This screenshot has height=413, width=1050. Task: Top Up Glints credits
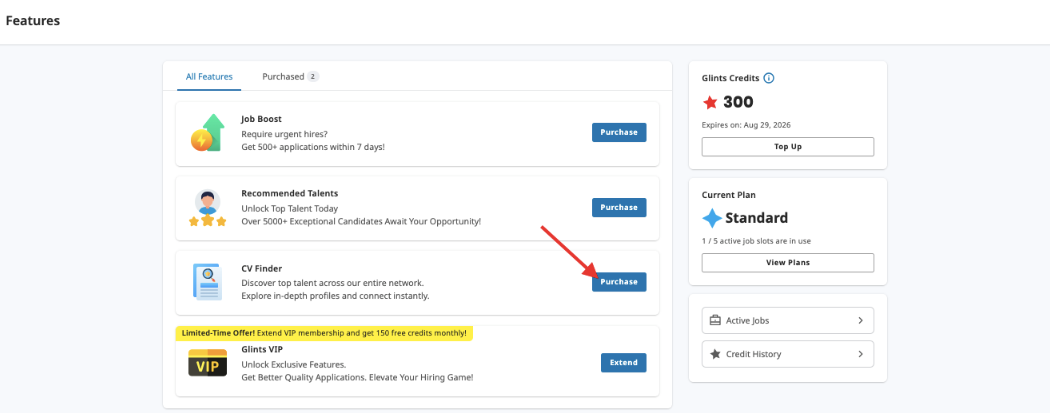[x=788, y=147]
